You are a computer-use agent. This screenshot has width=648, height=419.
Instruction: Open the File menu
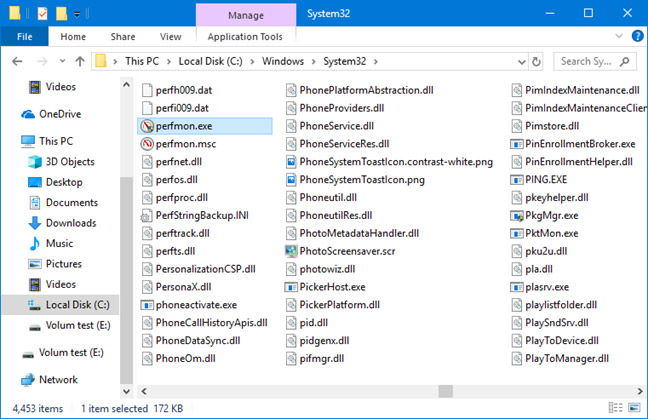tap(25, 36)
